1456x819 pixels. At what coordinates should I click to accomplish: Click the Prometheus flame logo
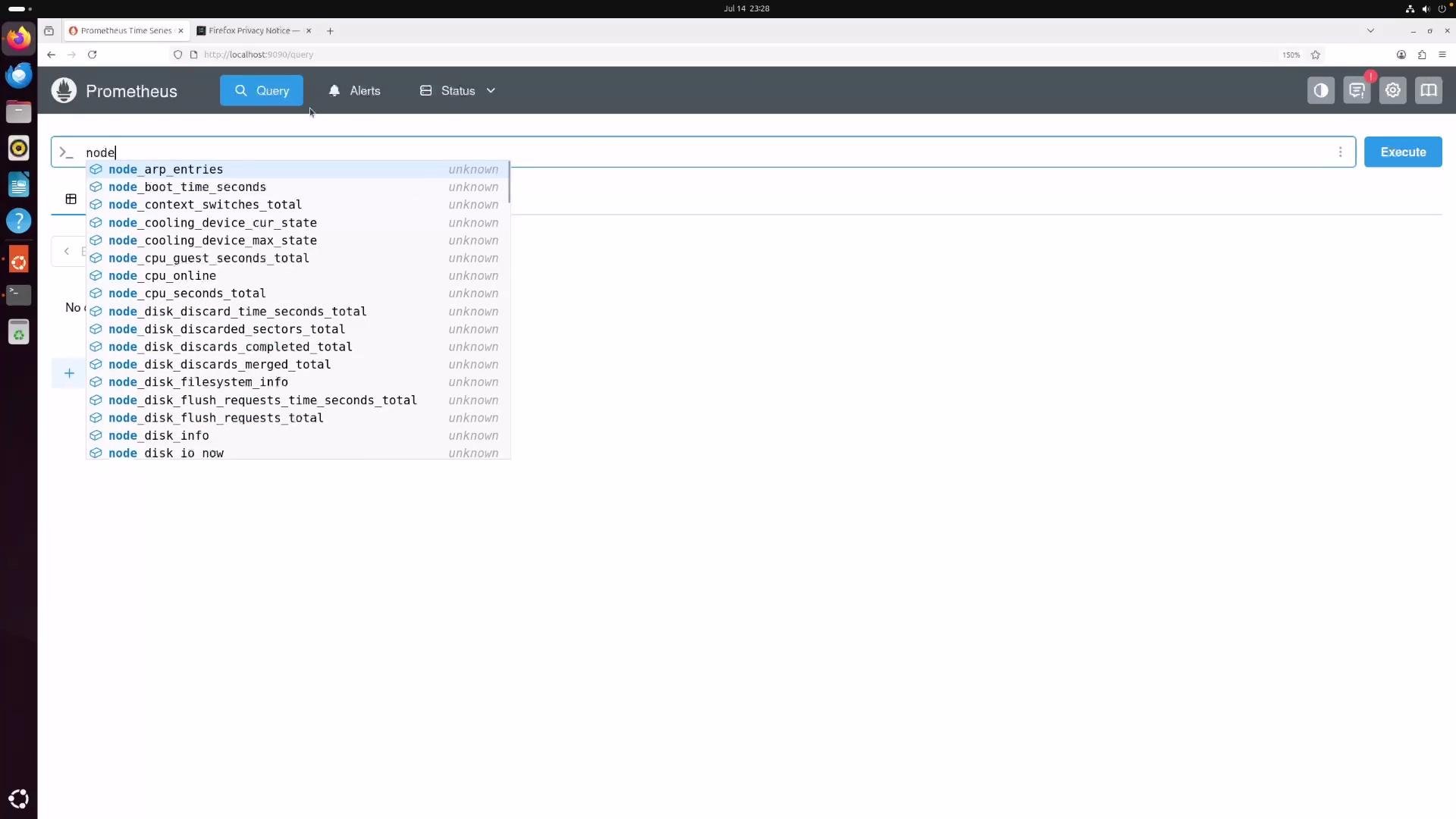tap(64, 90)
